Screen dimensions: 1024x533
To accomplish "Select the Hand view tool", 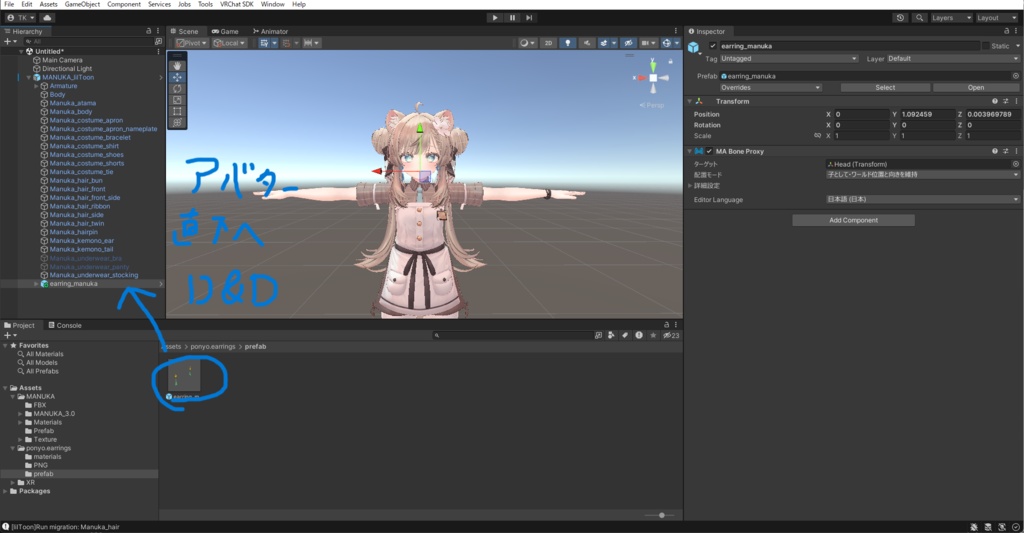I will [177, 66].
